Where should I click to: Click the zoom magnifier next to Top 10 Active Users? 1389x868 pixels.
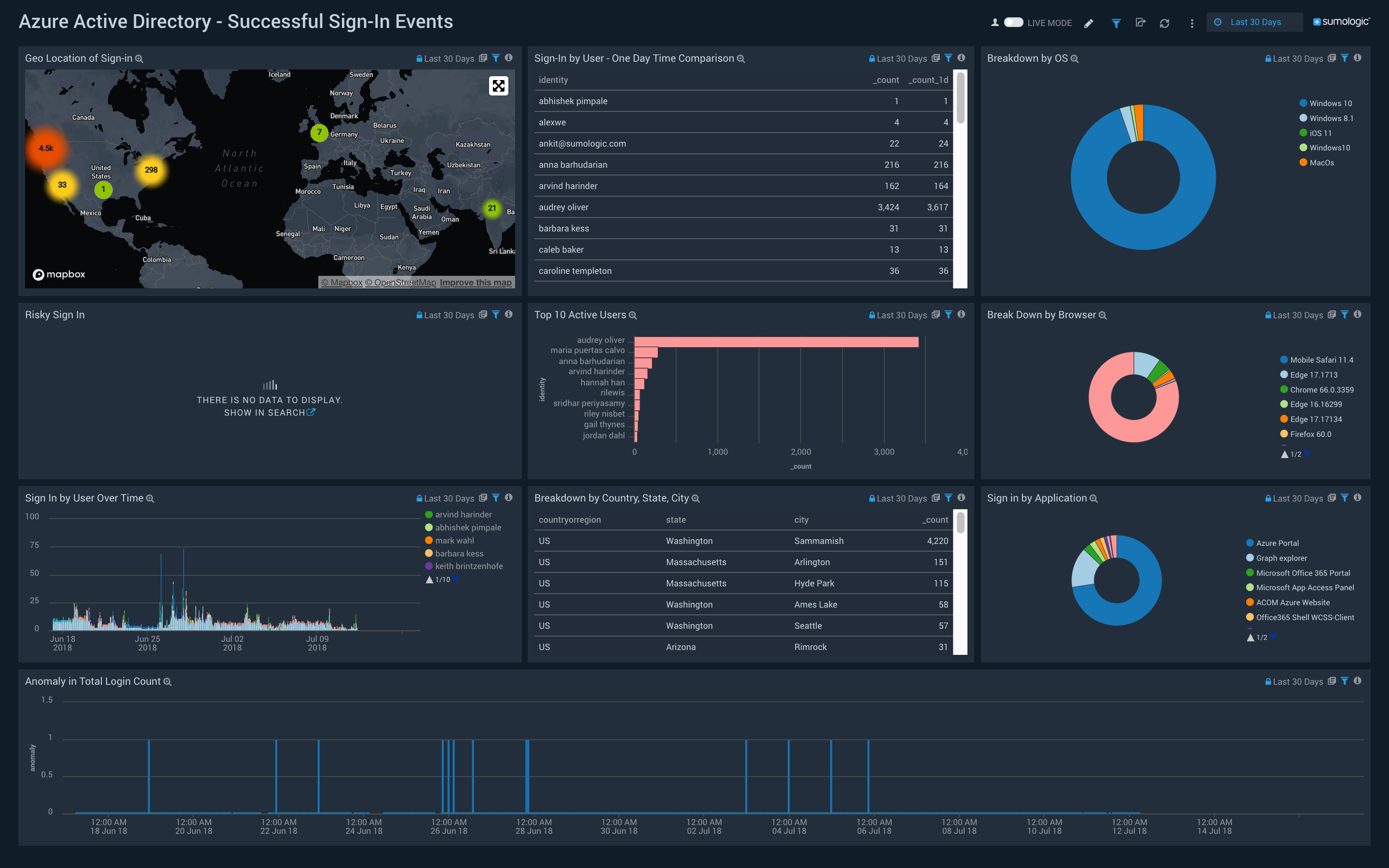pos(633,315)
